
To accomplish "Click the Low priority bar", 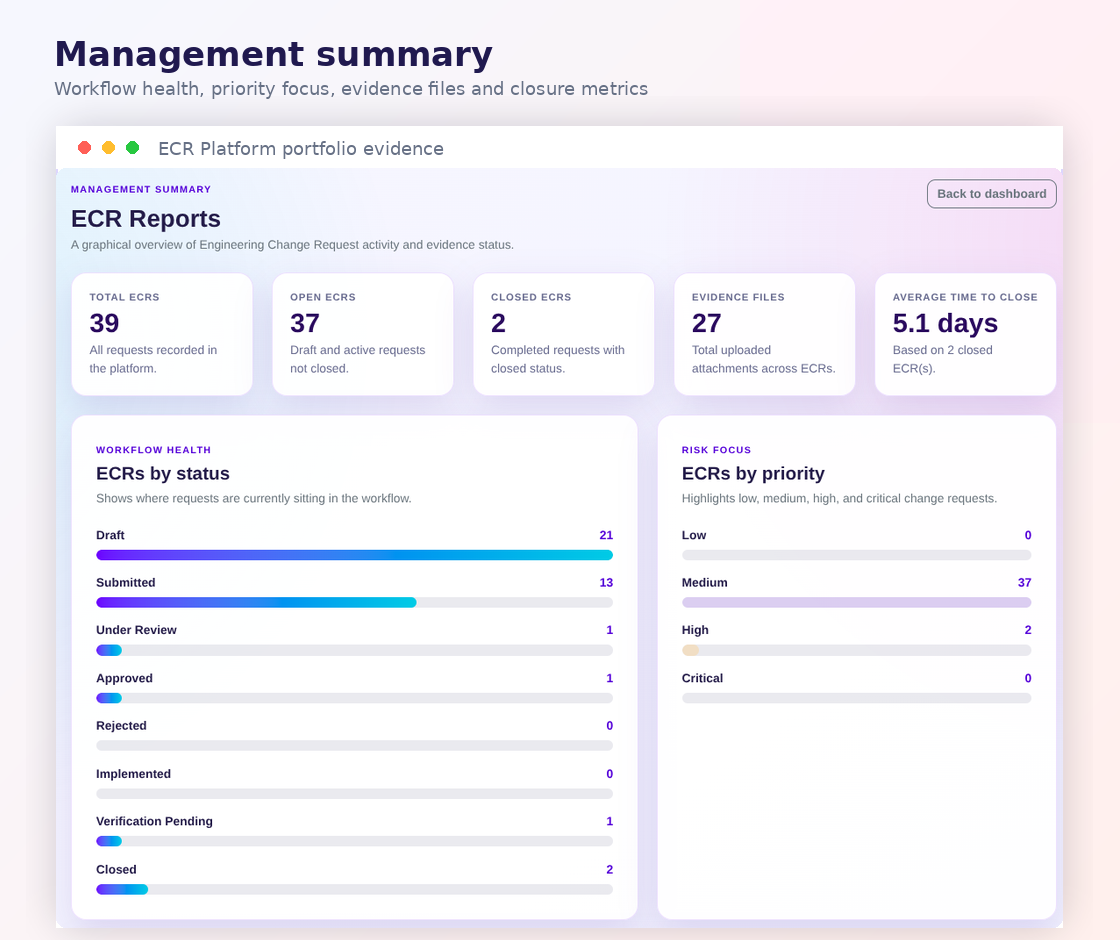I will pyautogui.click(x=856, y=555).
